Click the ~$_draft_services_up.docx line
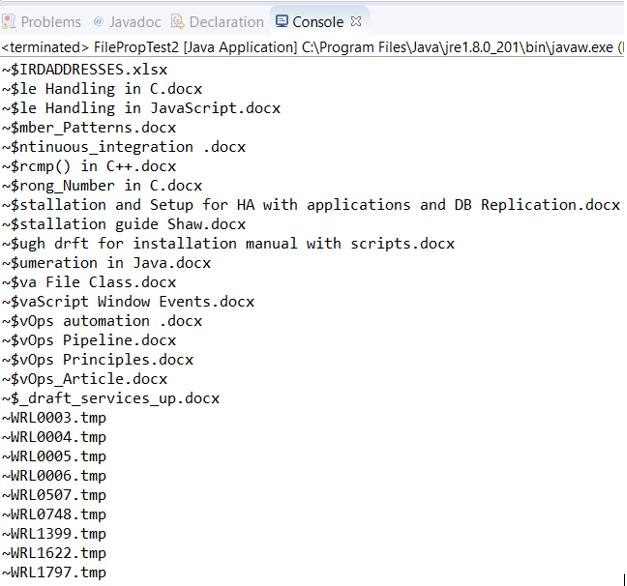627x586 pixels. tap(110, 398)
